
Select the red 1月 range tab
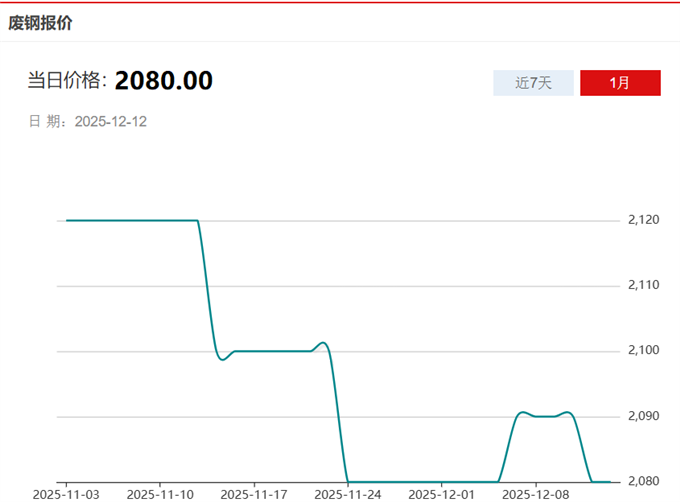(x=620, y=83)
